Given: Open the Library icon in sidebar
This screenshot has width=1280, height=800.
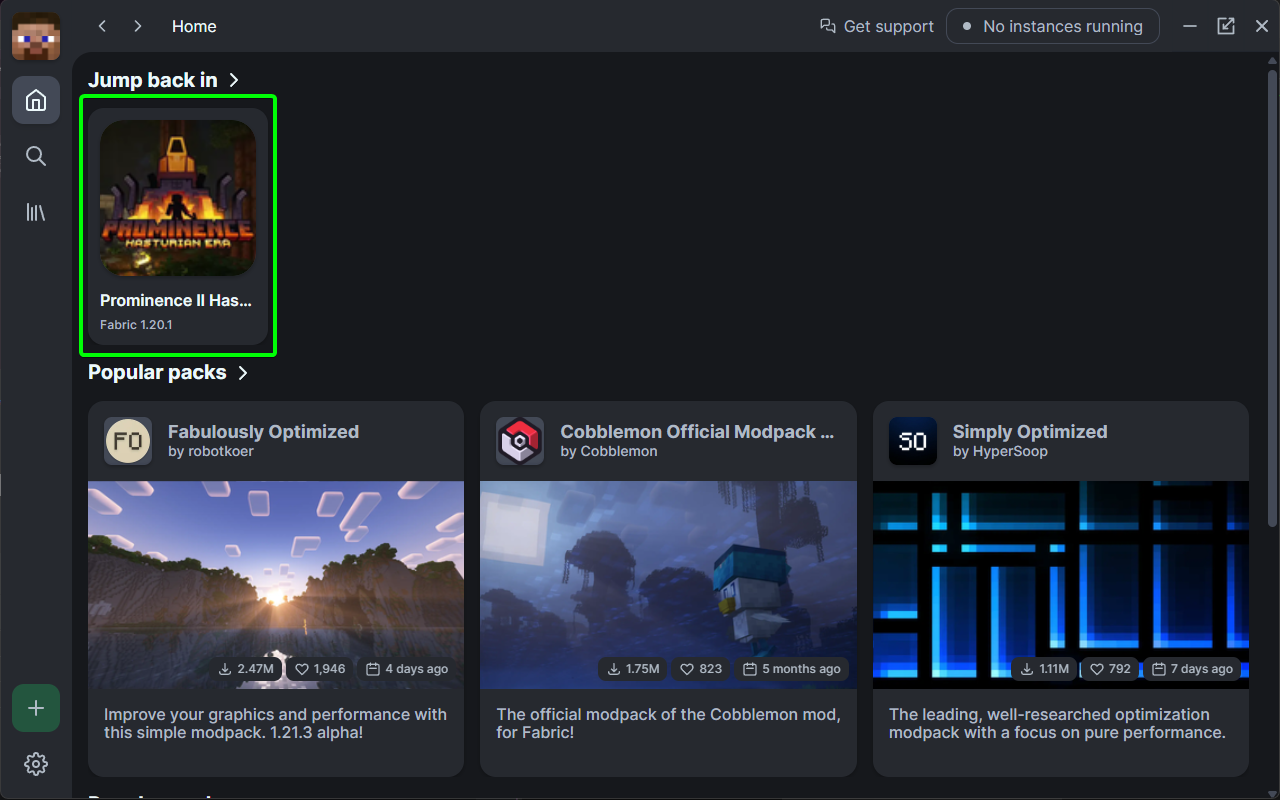Looking at the screenshot, I should (36, 212).
